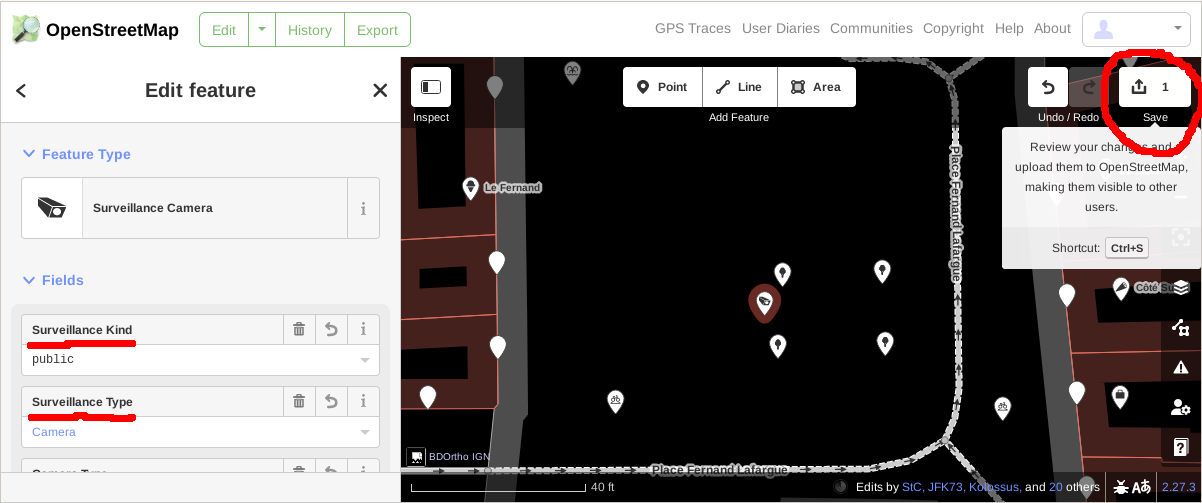This screenshot has width=1202, height=503.
Task: Open Communities page
Action: 871,29
